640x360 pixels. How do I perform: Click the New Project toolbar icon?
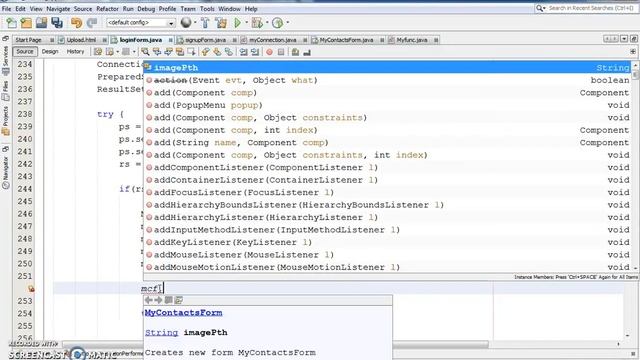[x=27, y=23]
